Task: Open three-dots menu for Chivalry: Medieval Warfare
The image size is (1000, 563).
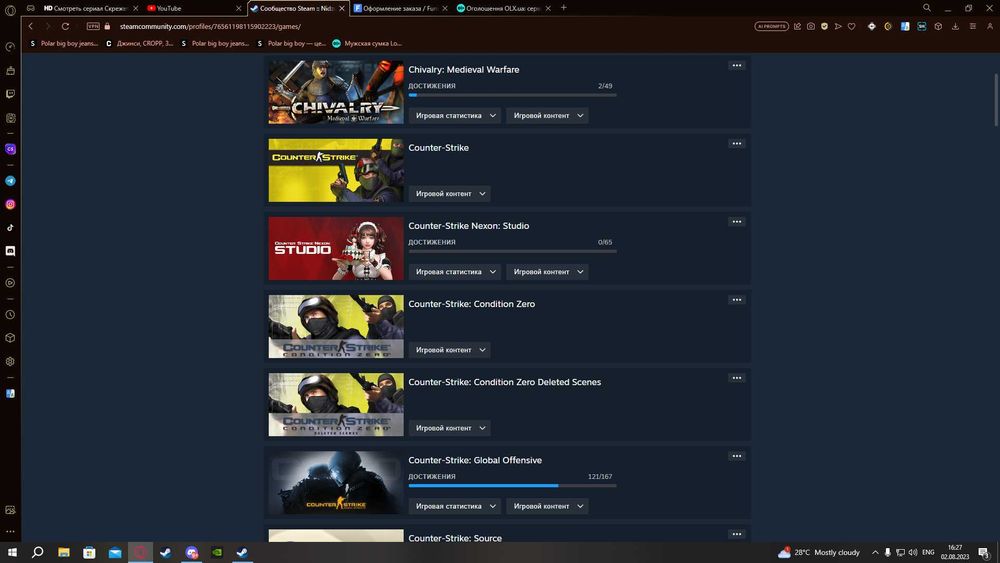Action: pyautogui.click(x=737, y=65)
